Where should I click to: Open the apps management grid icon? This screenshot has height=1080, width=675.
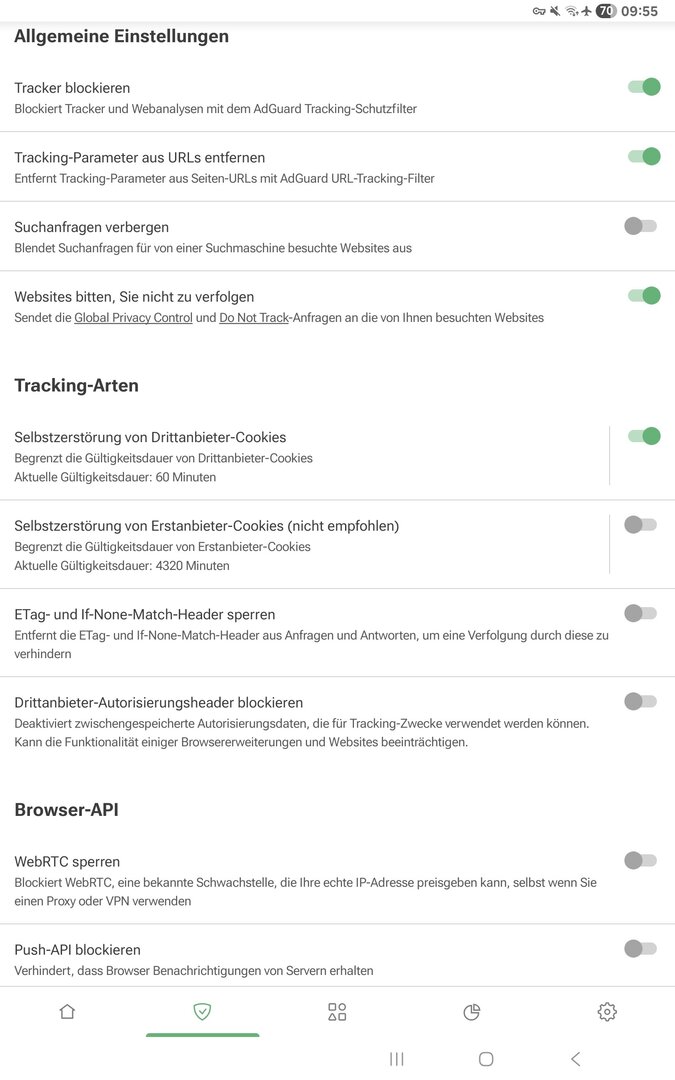[x=337, y=1012]
